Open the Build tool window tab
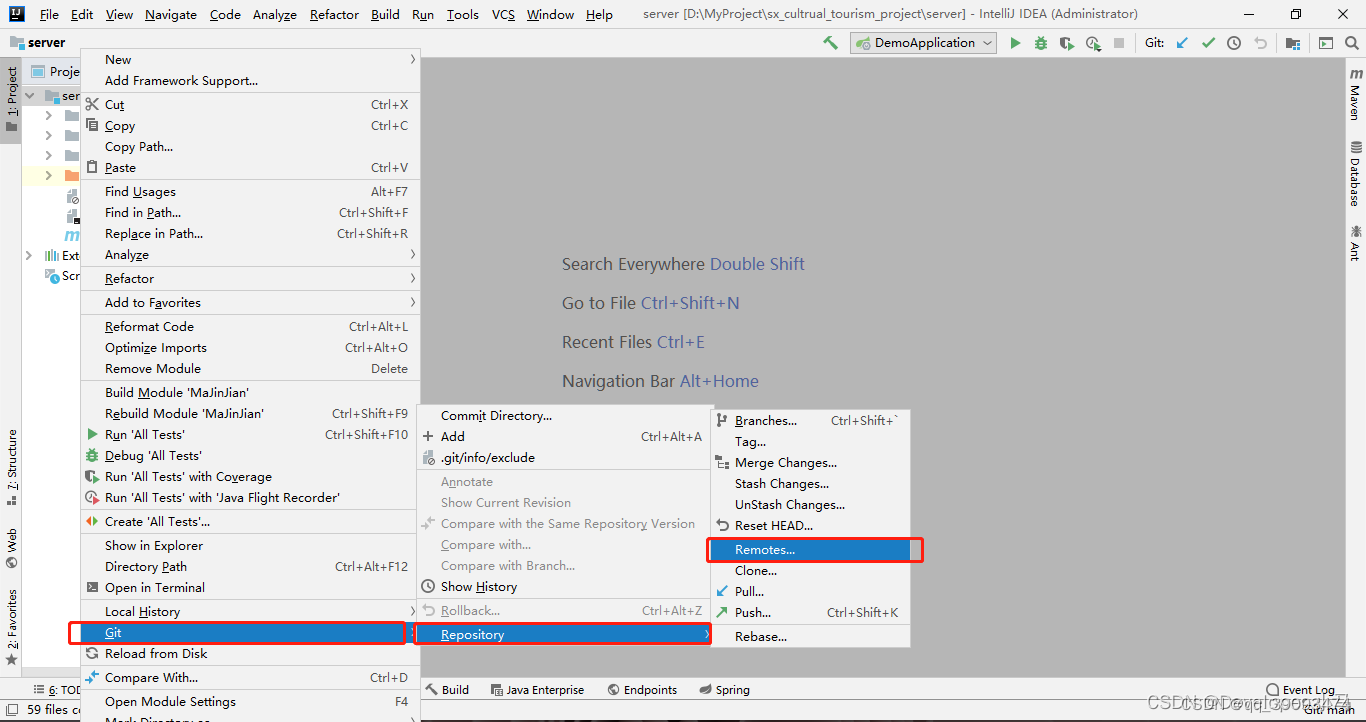Viewport: 1366px width, 722px height. (447, 690)
